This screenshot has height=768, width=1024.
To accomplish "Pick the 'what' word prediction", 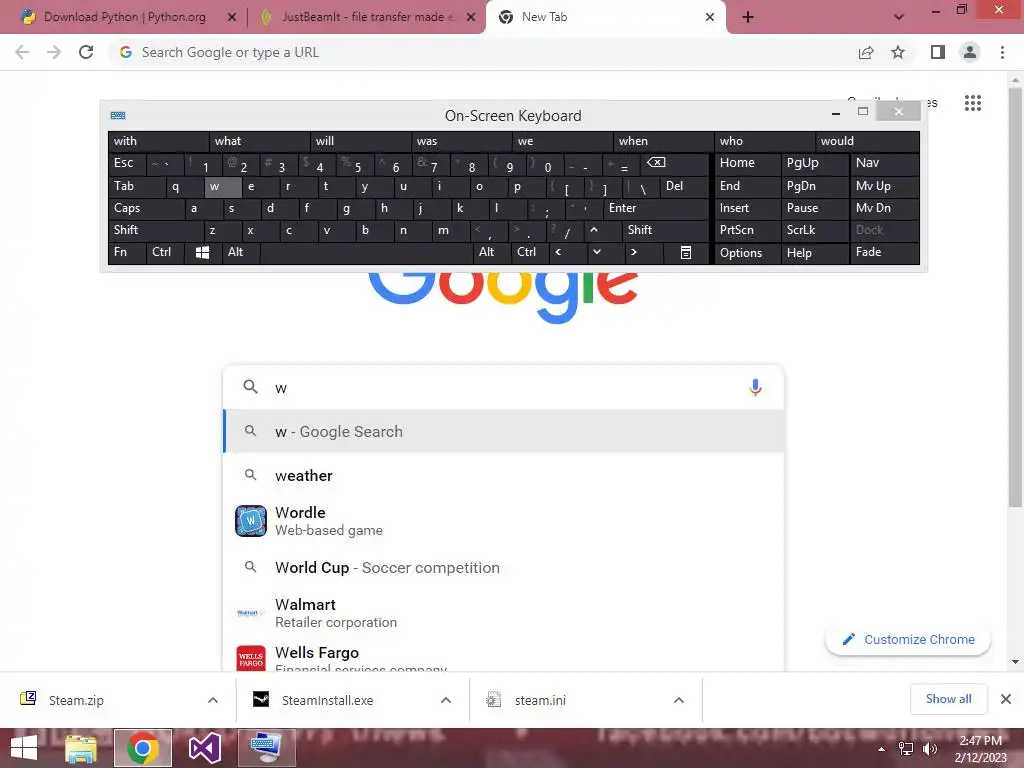I will click(259, 141).
